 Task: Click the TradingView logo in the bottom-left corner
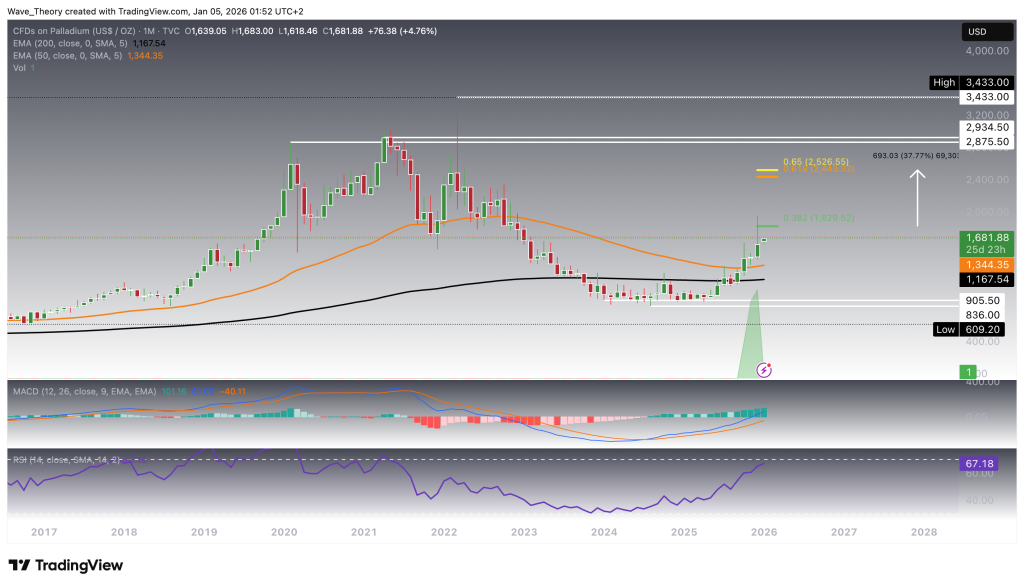pos(67,562)
